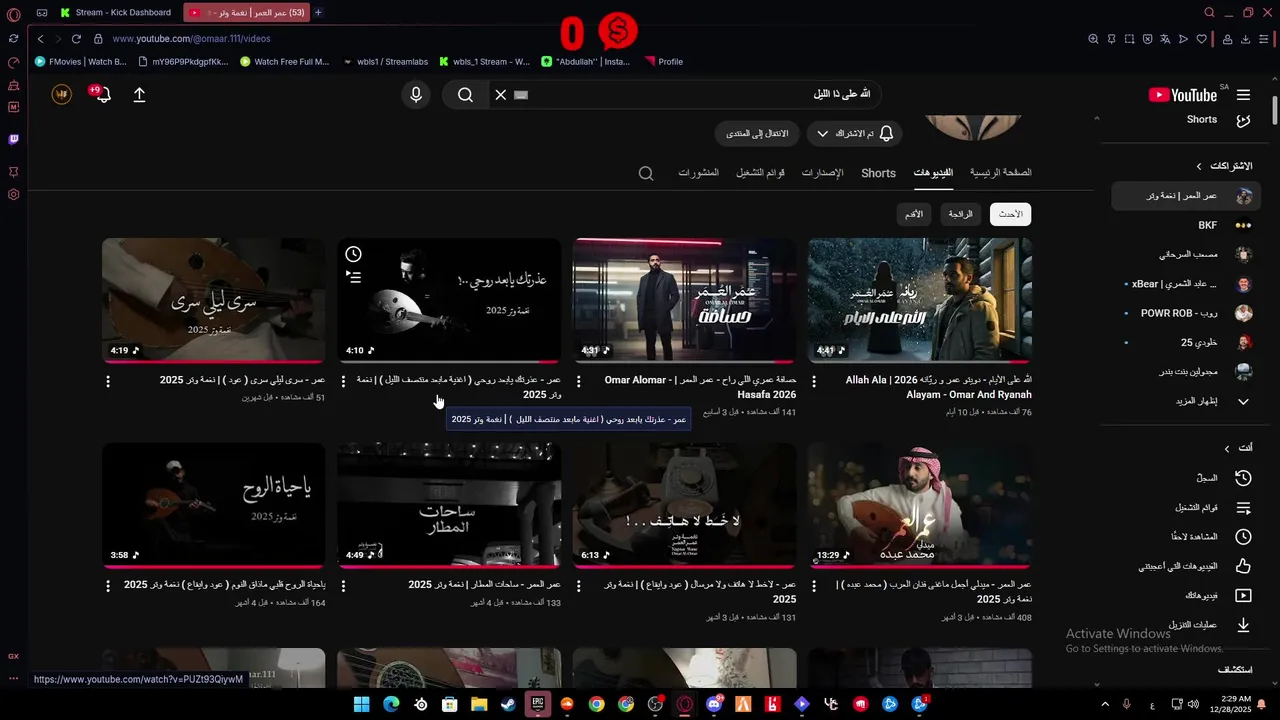Open the محمد عبده medley video thumbnail
The image size is (1280, 720).
(x=920, y=505)
